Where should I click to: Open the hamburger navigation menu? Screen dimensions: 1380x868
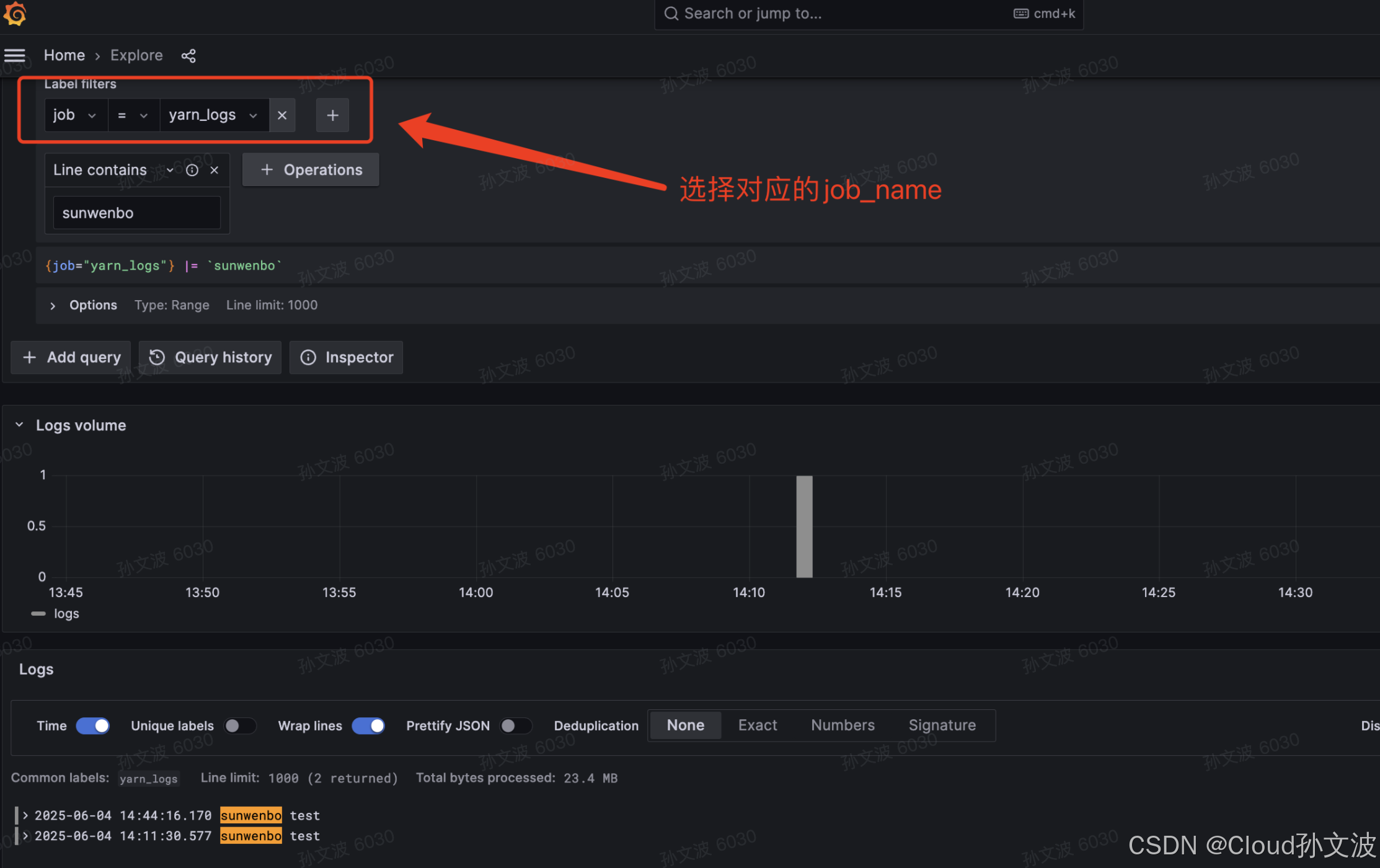click(15, 56)
